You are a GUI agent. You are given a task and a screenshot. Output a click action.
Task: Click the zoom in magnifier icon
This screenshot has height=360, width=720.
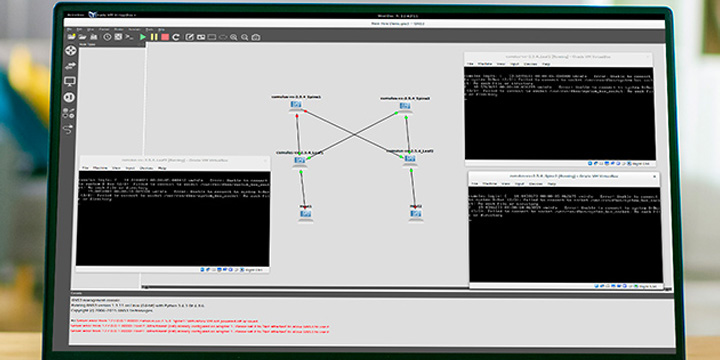pyautogui.click(x=234, y=37)
